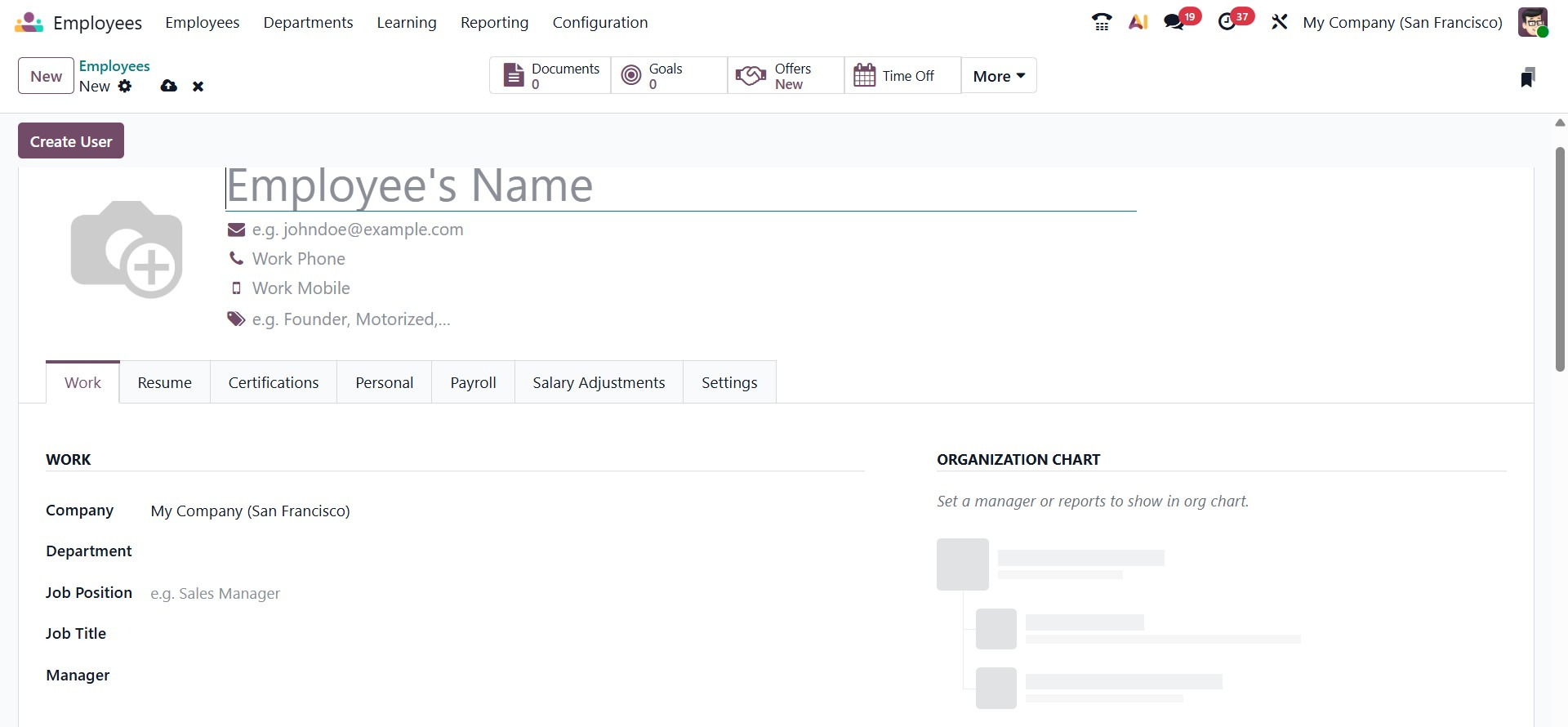The width and height of the screenshot is (1568, 727).
Task: Click the New button
Action: tap(47, 76)
